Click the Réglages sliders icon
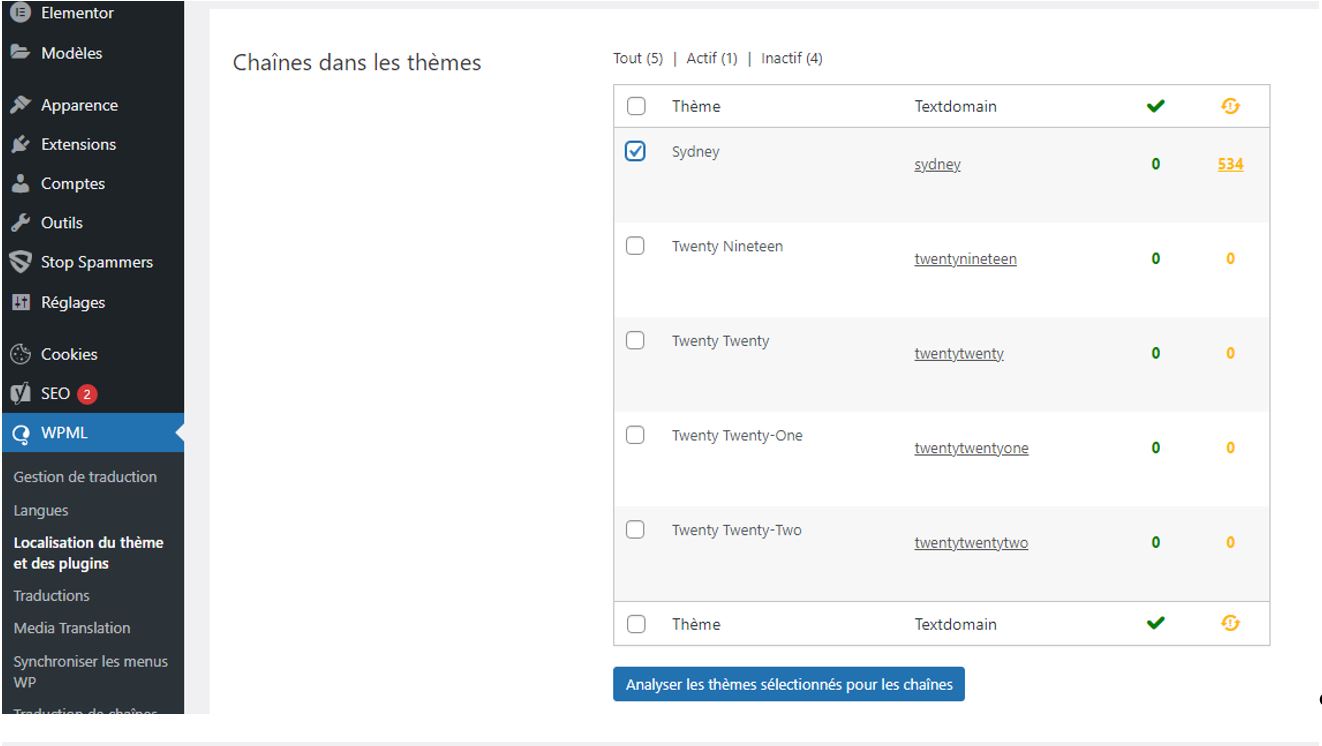 [19, 302]
